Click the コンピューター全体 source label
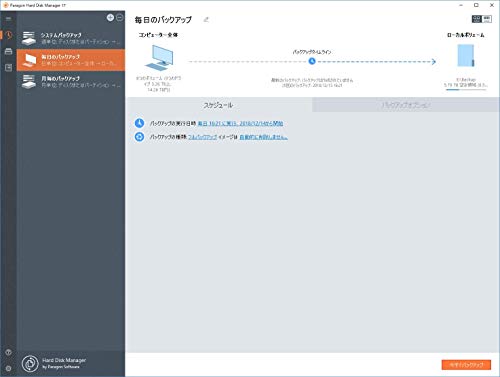The width and height of the screenshot is (500, 377). 158,35
